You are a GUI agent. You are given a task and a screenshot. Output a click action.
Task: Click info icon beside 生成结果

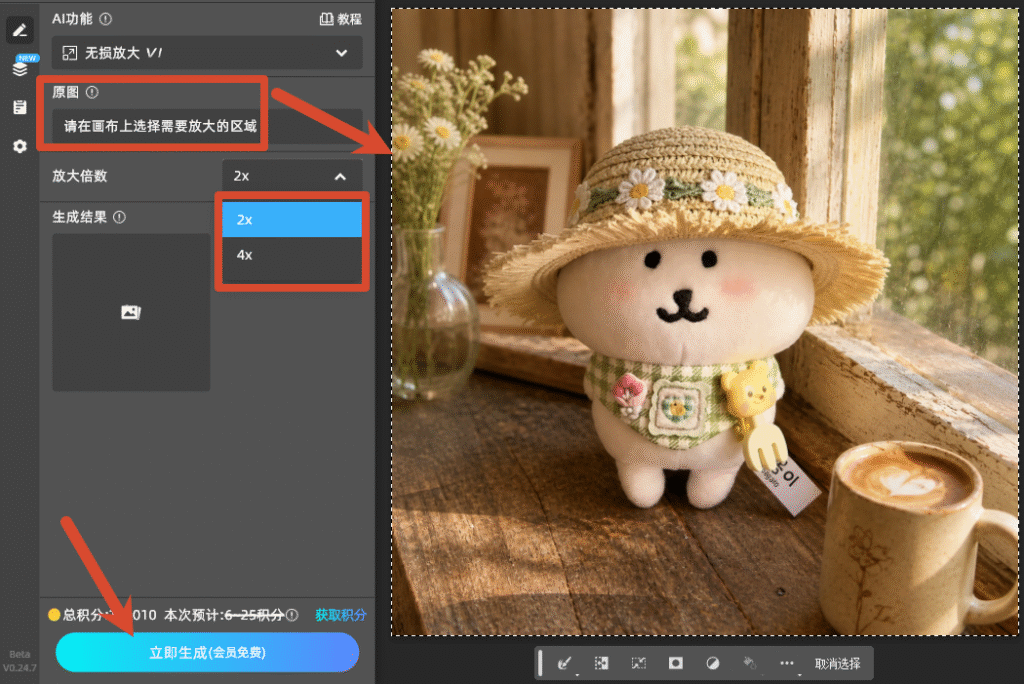[120, 217]
